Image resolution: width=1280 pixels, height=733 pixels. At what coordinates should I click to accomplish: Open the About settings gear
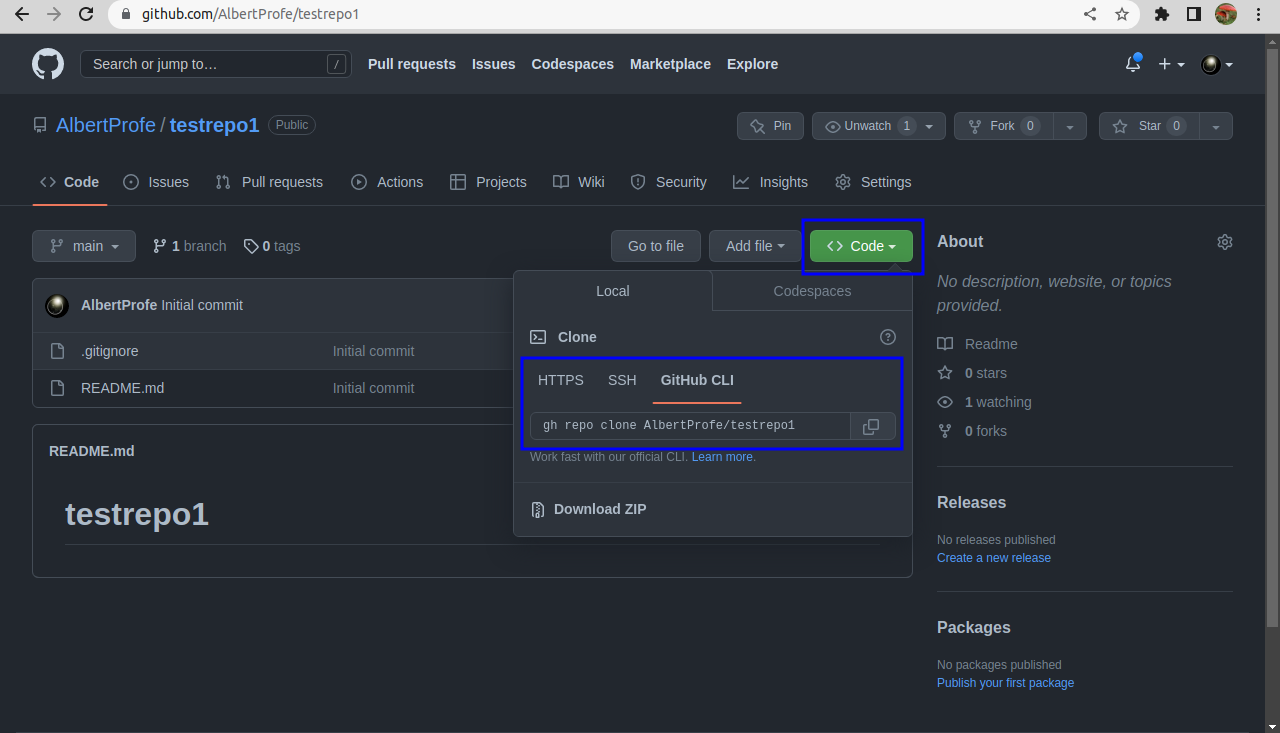click(1225, 242)
